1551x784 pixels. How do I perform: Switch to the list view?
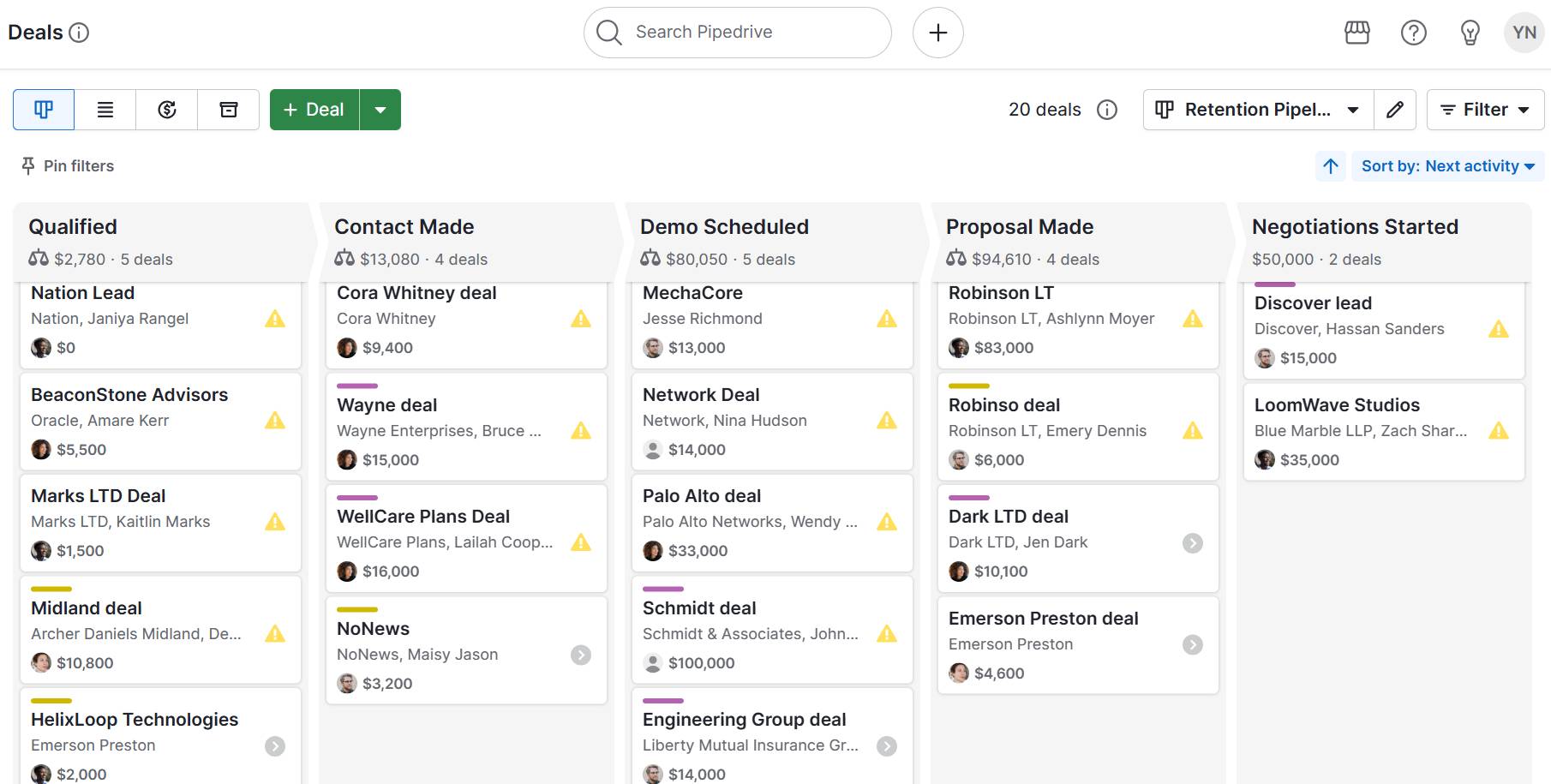[105, 110]
